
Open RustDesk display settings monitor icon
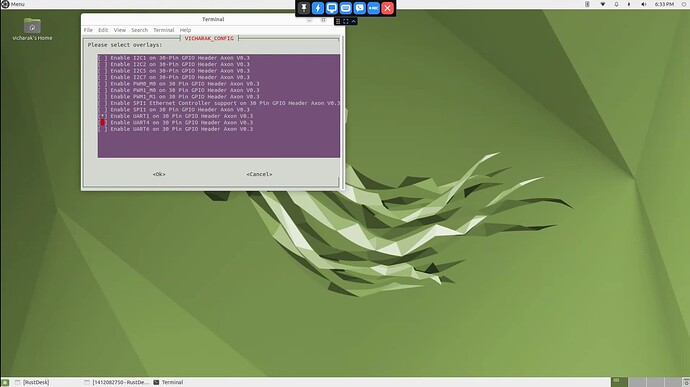[332, 8]
